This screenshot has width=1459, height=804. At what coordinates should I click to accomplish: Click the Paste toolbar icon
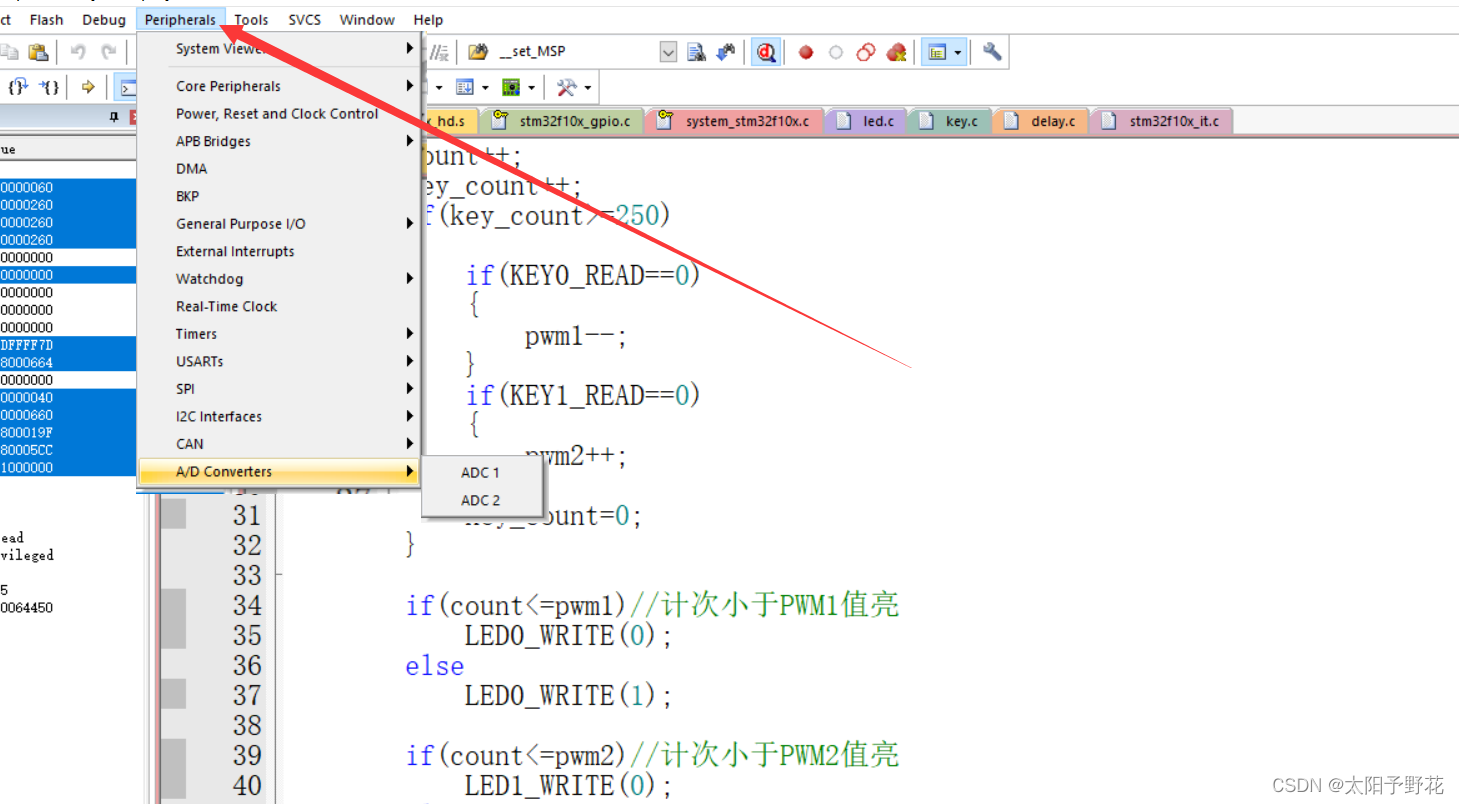[x=38, y=52]
